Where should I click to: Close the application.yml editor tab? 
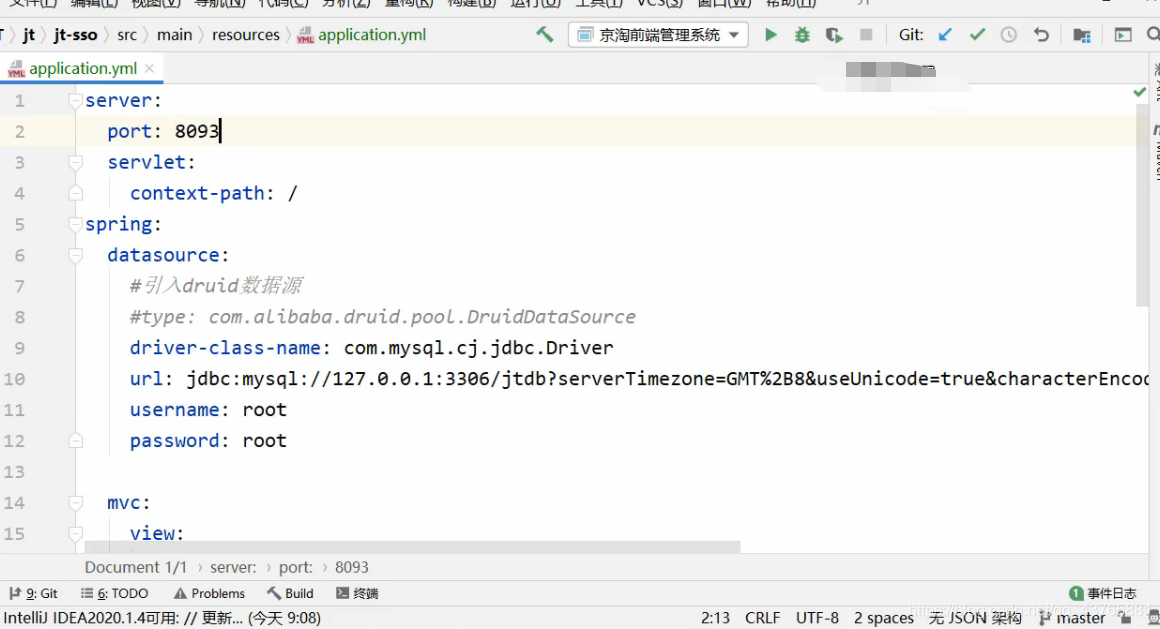pyautogui.click(x=150, y=68)
